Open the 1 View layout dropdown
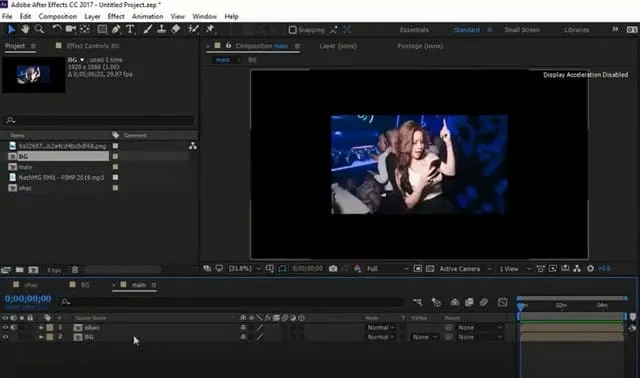Image resolution: width=640 pixels, height=378 pixels. click(515, 269)
